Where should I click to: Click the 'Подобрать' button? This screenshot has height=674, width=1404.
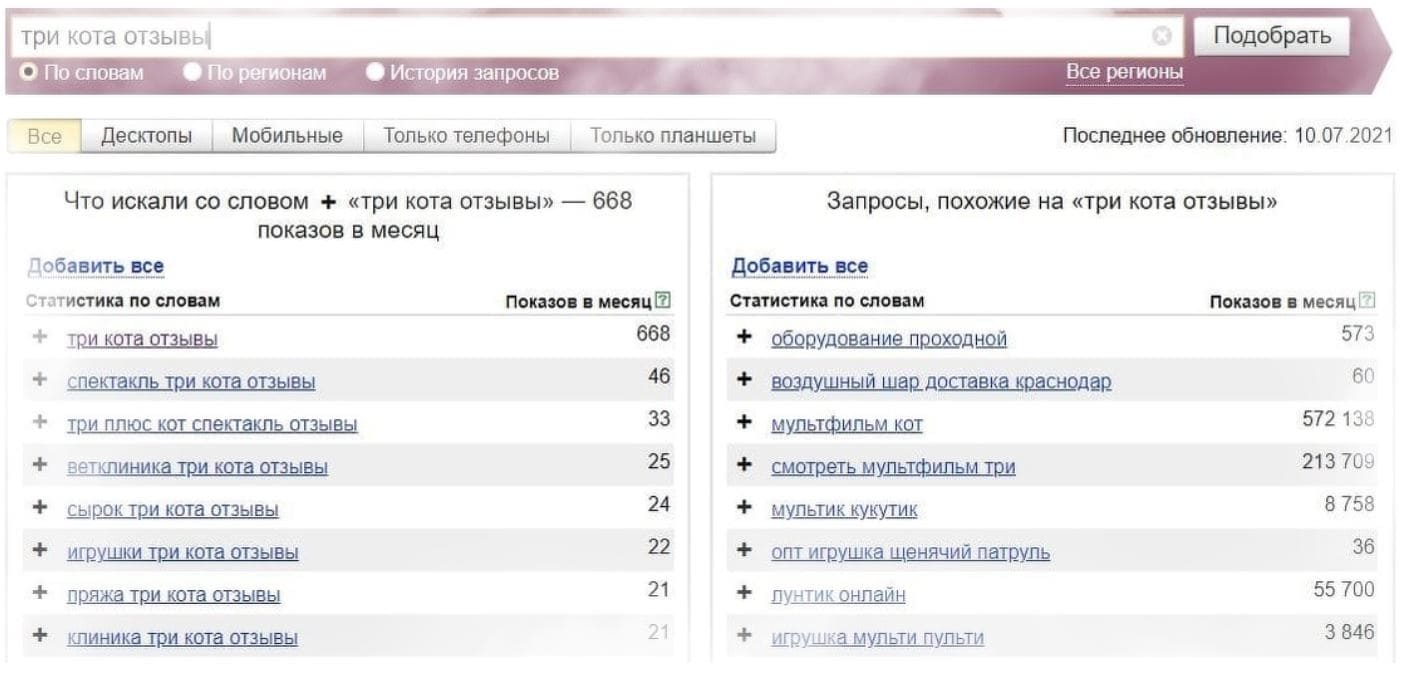pyautogui.click(x=1272, y=37)
